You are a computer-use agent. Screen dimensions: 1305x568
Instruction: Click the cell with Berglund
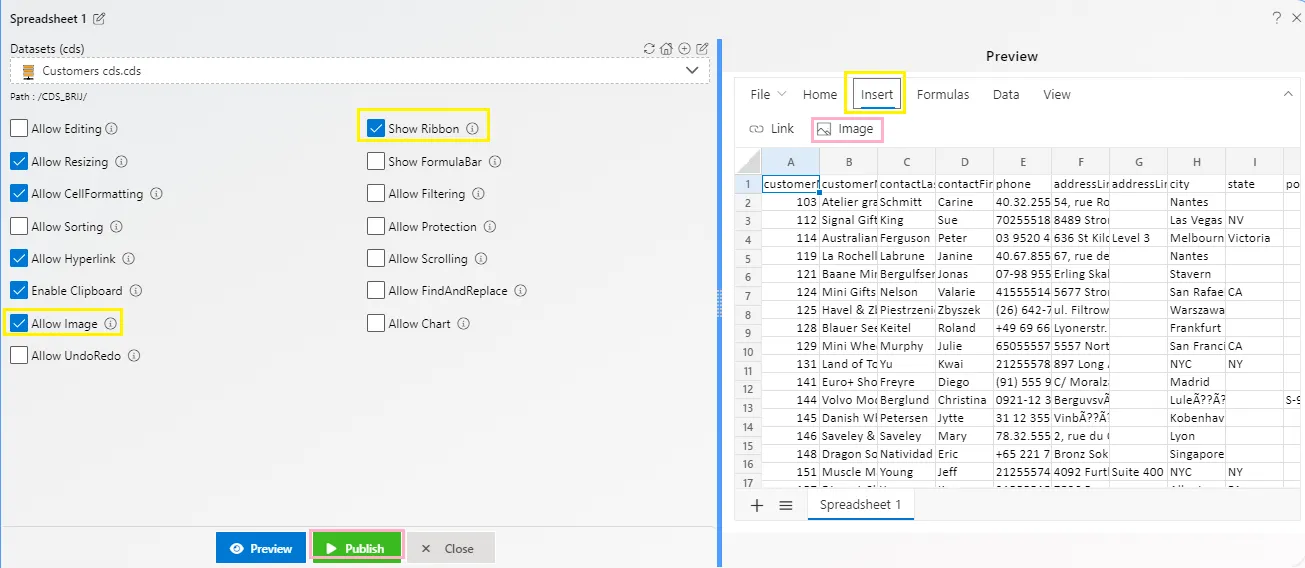(x=906, y=400)
